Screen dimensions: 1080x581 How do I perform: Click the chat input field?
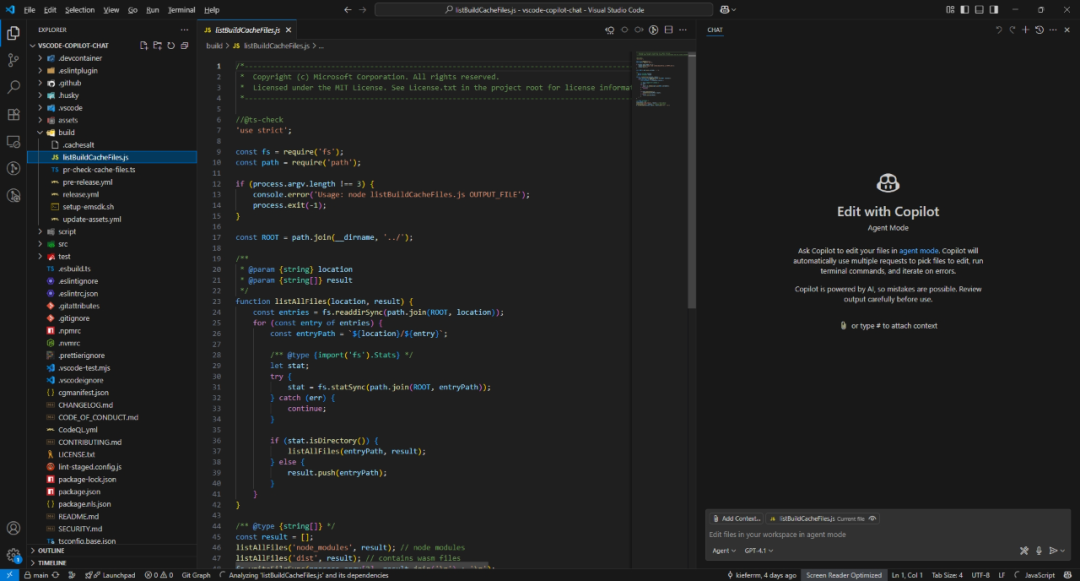[x=888, y=534]
